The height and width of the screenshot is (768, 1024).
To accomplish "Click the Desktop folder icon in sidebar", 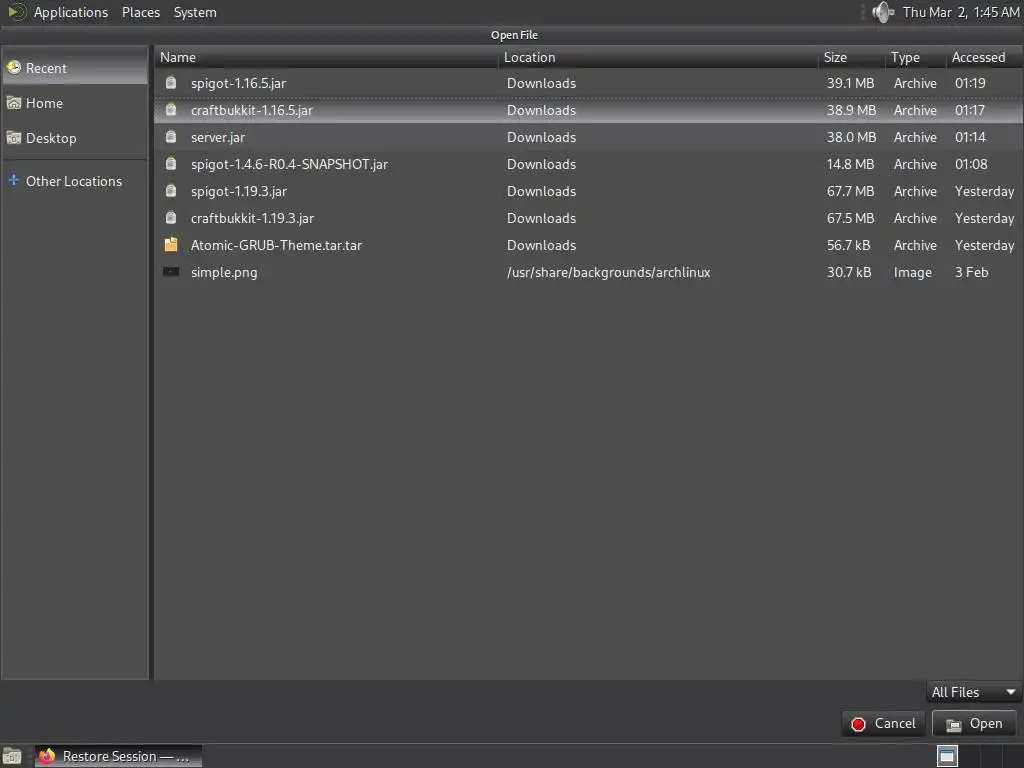I will (14, 138).
